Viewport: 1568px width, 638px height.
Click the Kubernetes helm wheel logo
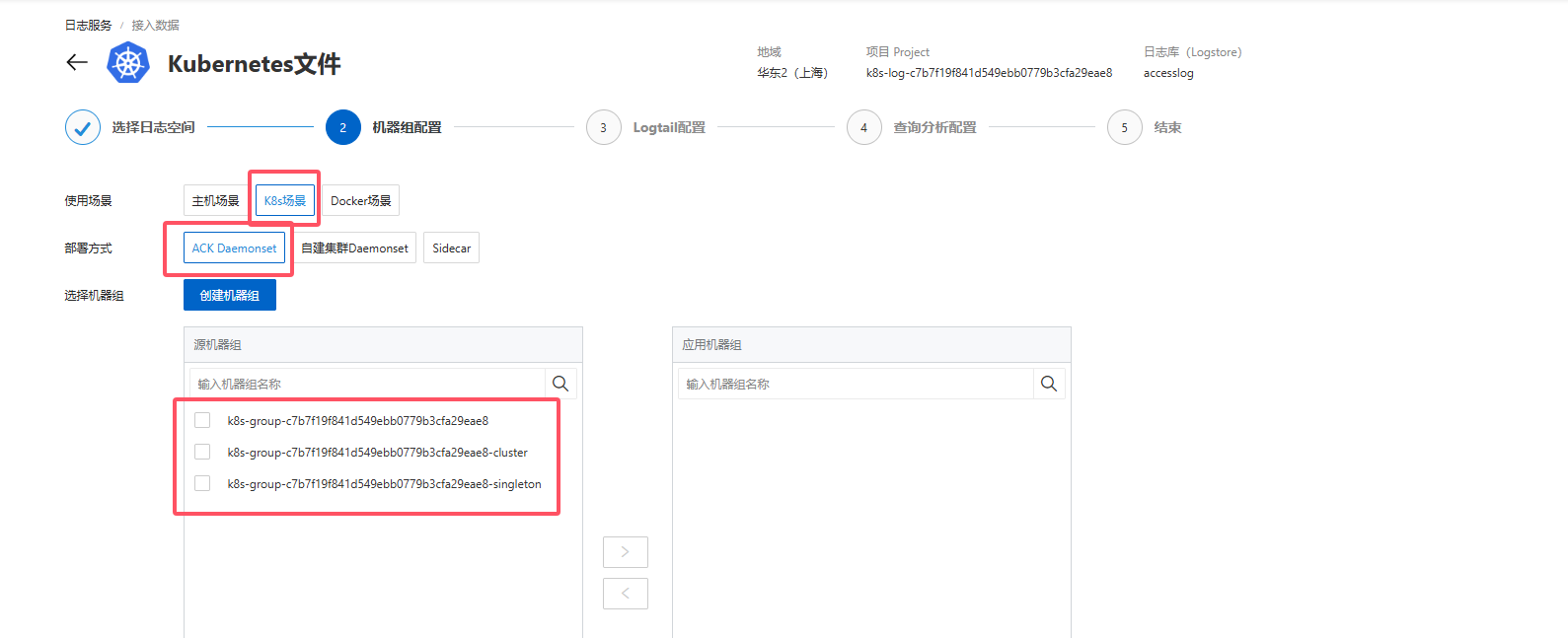click(x=128, y=63)
